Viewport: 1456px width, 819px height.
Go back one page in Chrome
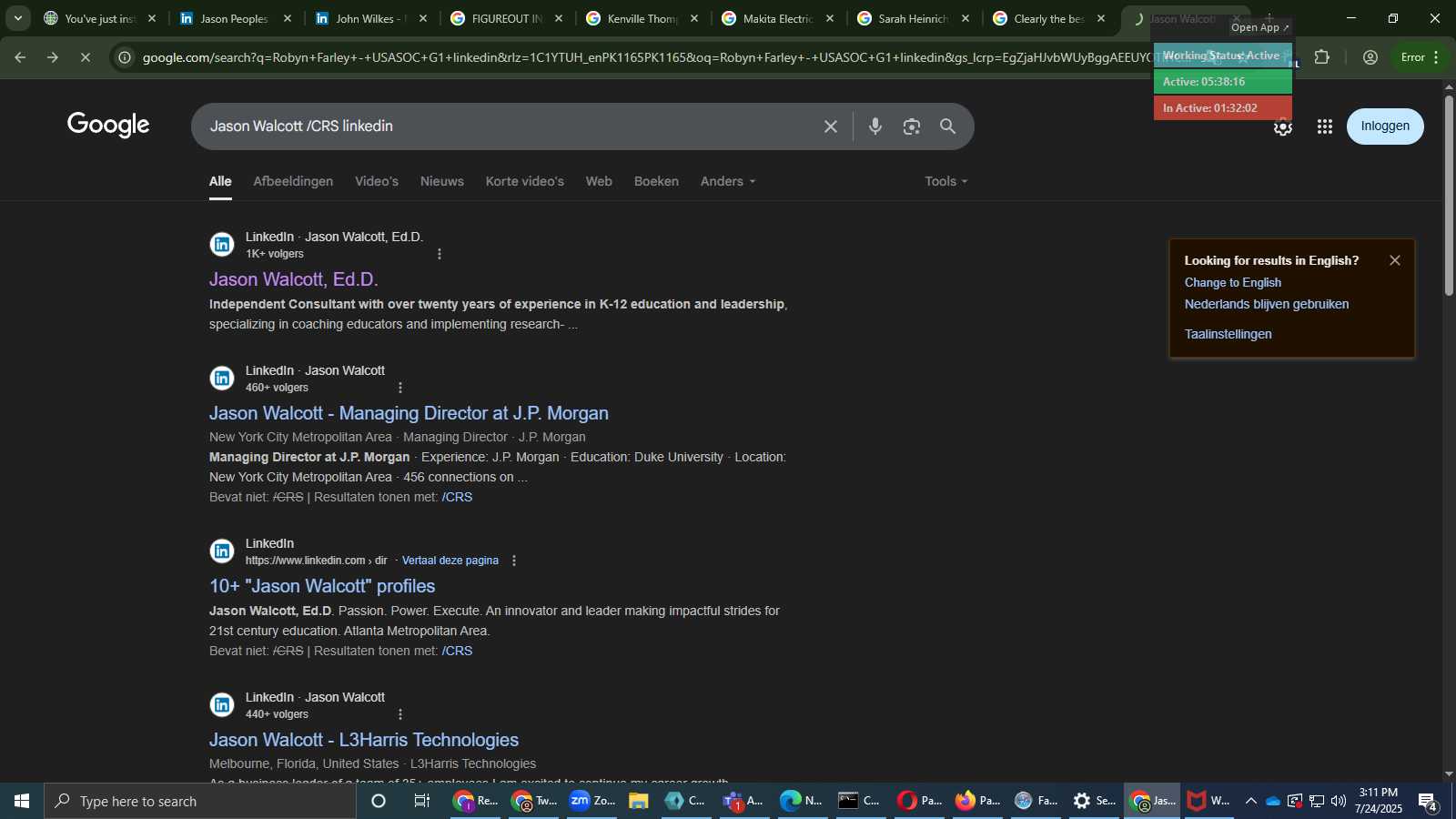(x=20, y=57)
